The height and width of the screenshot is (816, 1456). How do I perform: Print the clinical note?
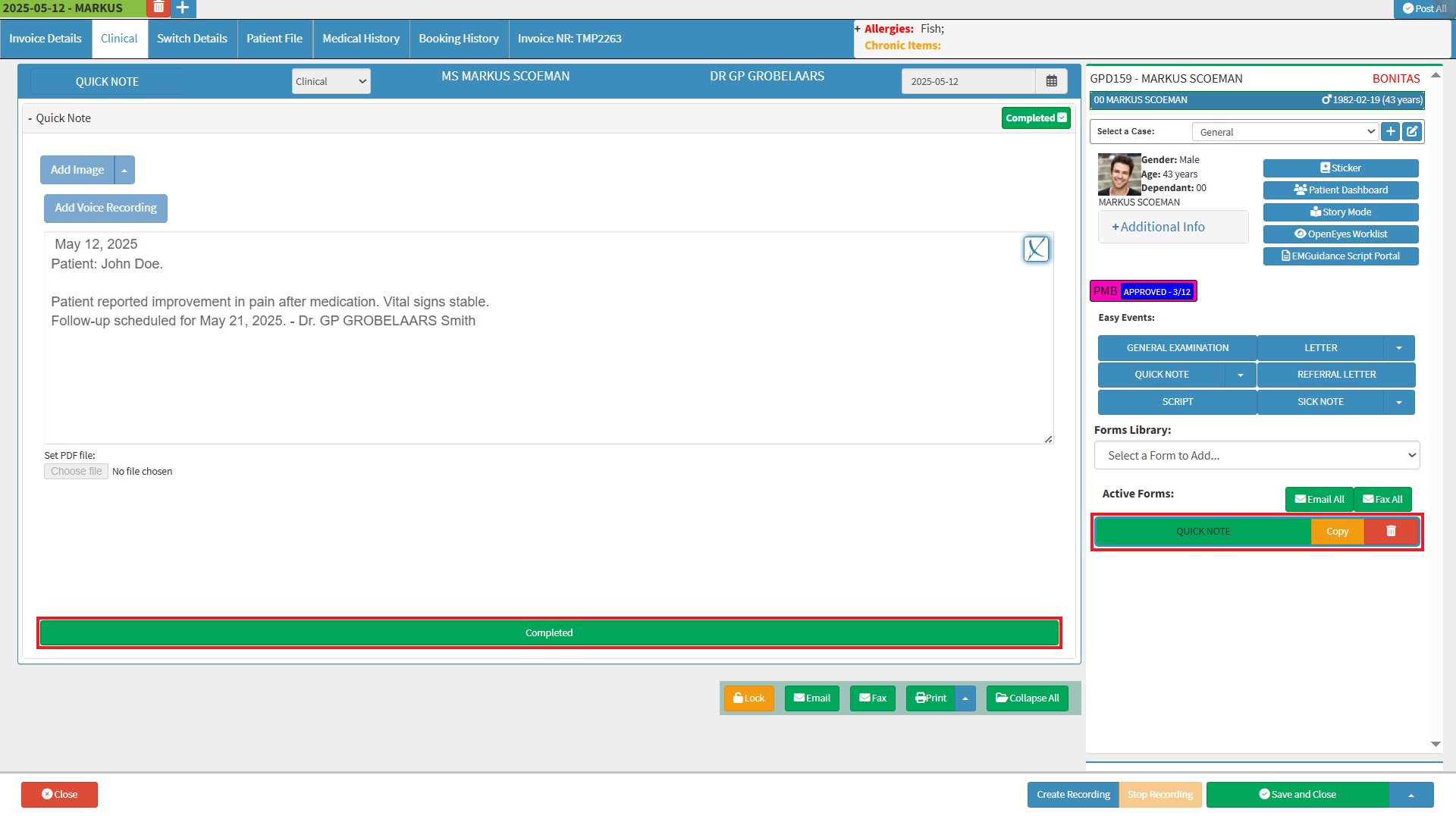click(930, 698)
